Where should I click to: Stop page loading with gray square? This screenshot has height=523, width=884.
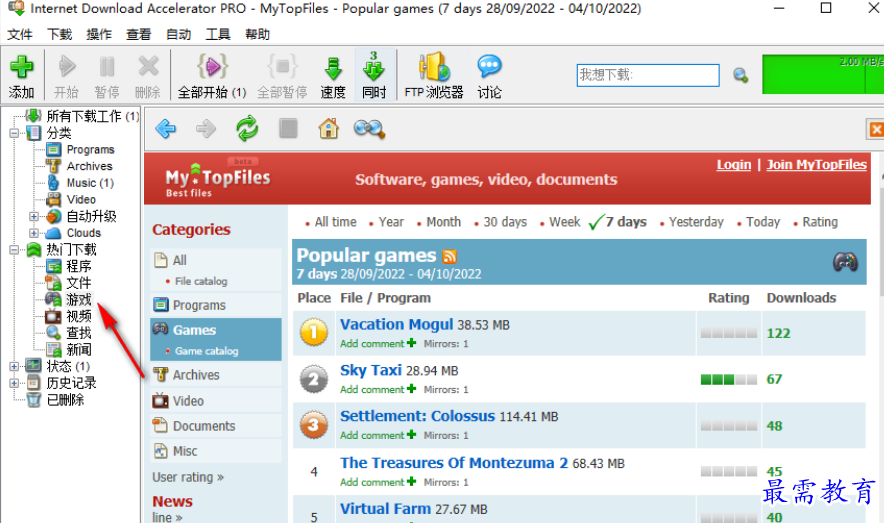288,128
